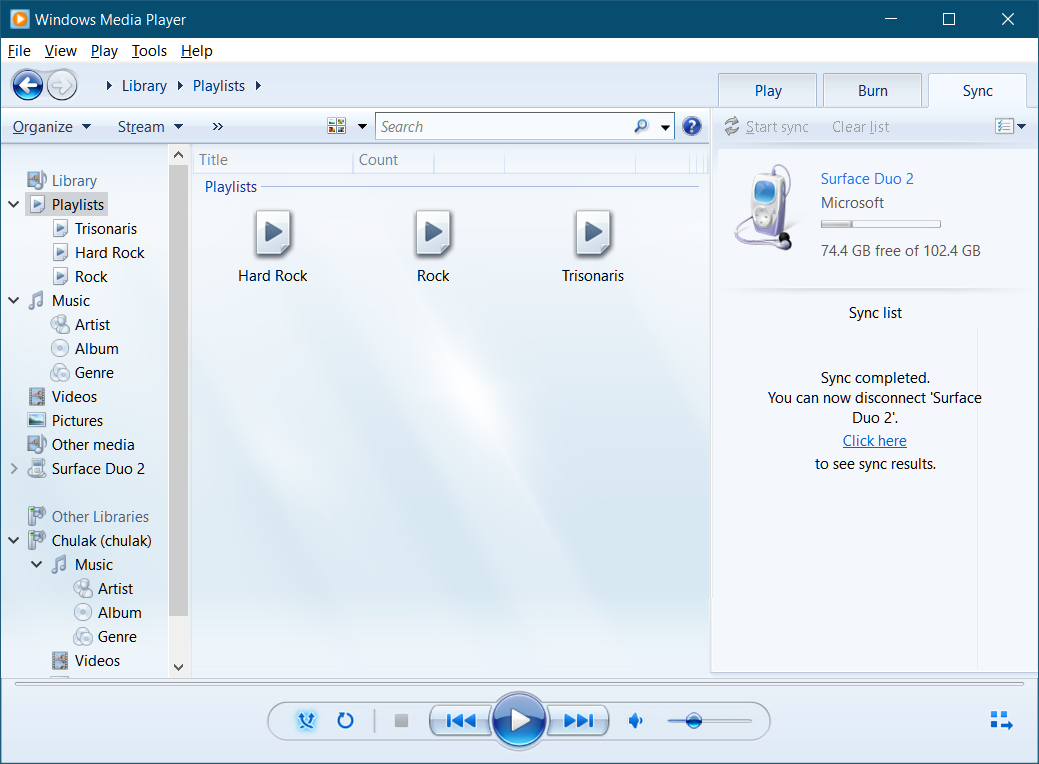Sort by the Title column header
Image resolution: width=1039 pixels, height=764 pixels.
[x=274, y=160]
